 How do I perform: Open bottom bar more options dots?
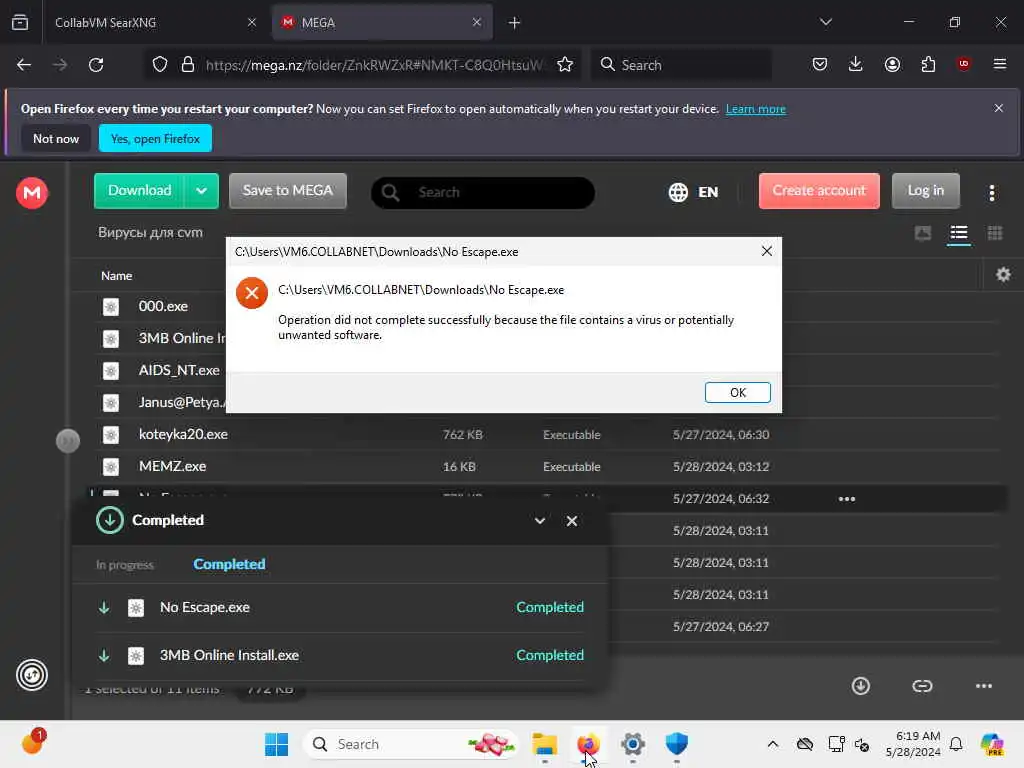(x=984, y=686)
